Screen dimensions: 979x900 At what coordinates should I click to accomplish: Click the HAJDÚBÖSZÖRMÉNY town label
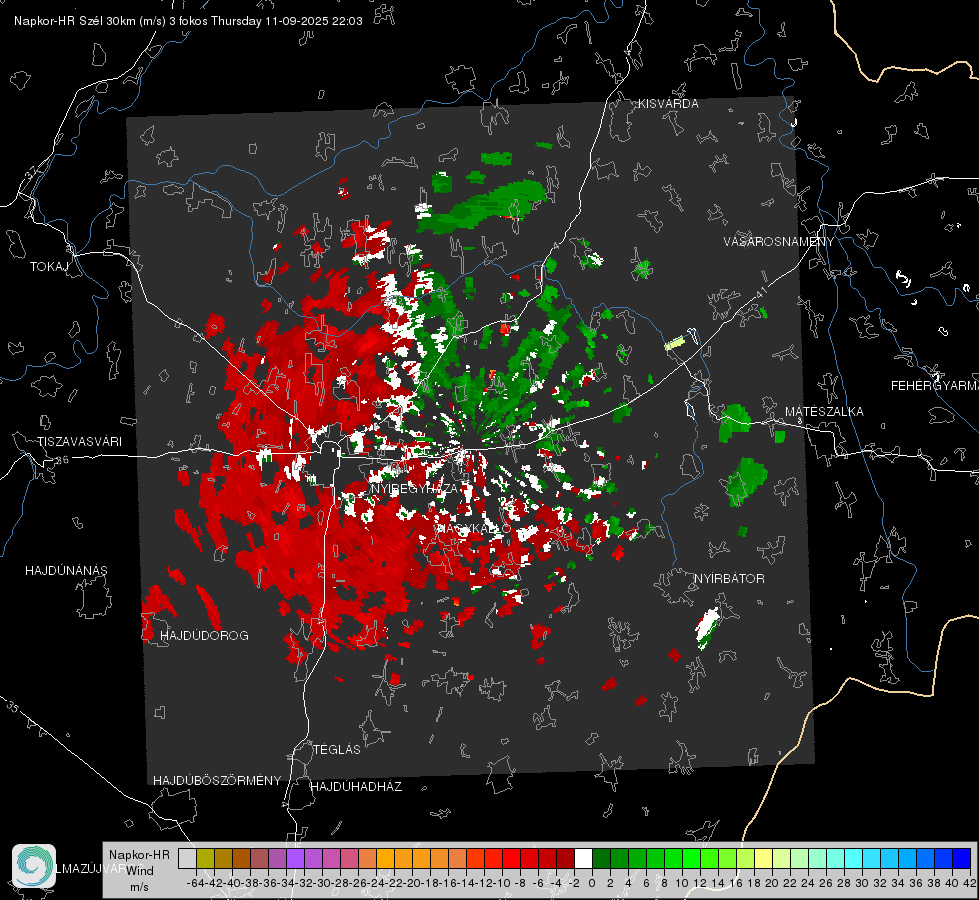click(x=217, y=781)
